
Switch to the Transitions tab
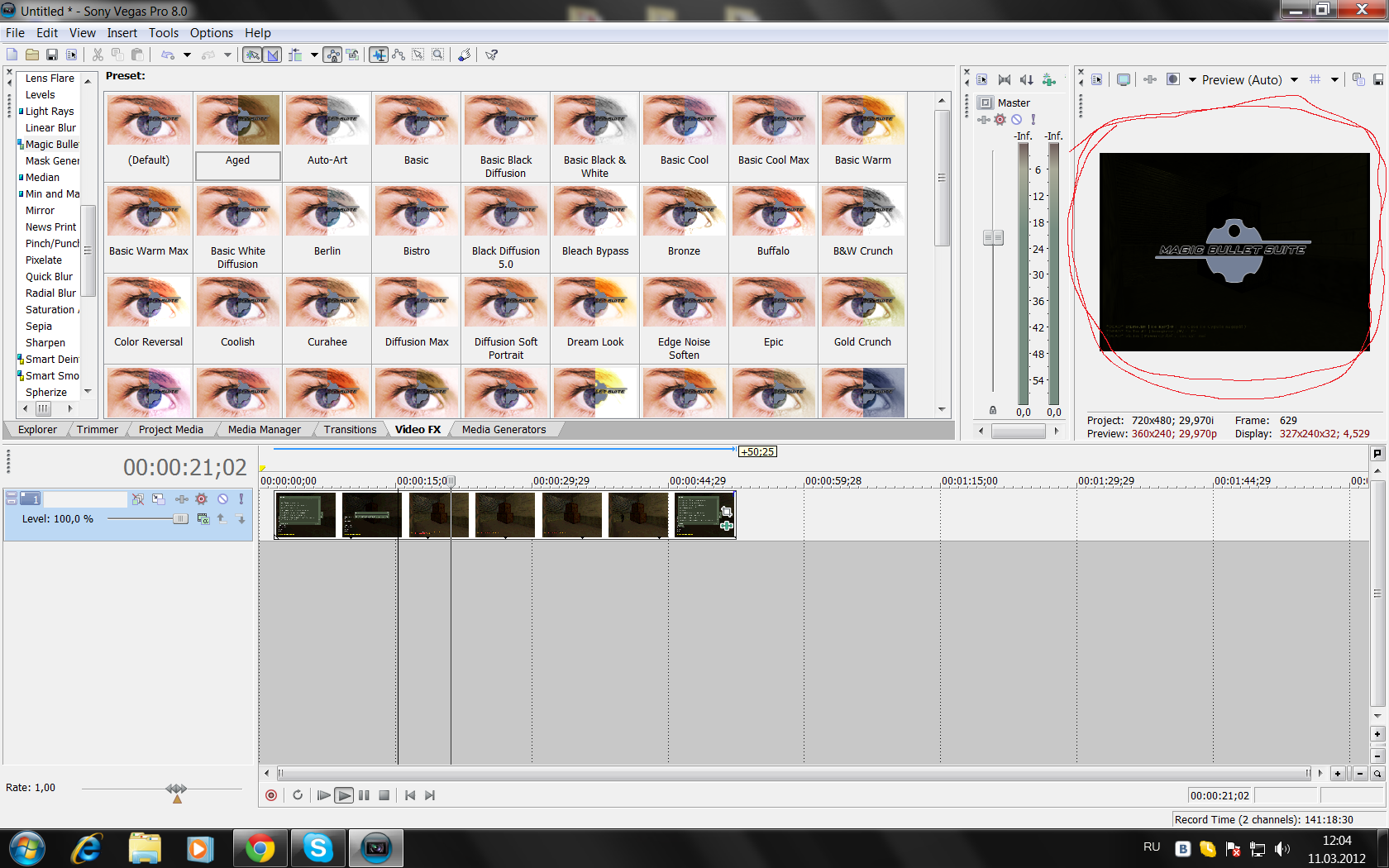[x=350, y=429]
